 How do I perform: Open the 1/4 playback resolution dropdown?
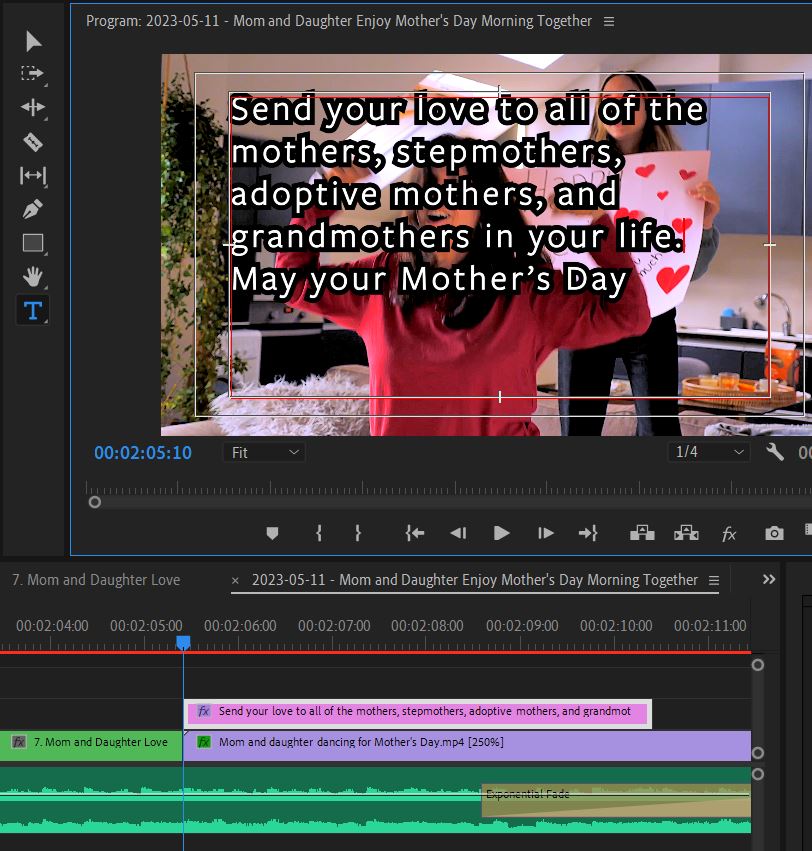tap(709, 452)
